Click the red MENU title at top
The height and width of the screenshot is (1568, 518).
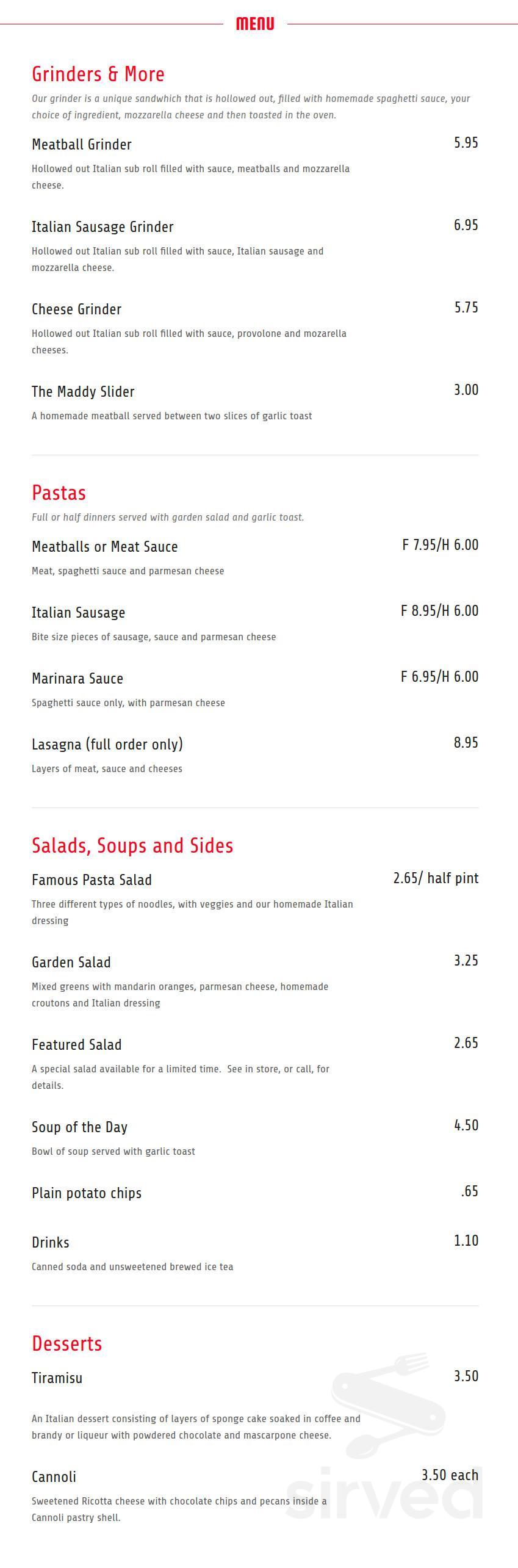coord(255,24)
